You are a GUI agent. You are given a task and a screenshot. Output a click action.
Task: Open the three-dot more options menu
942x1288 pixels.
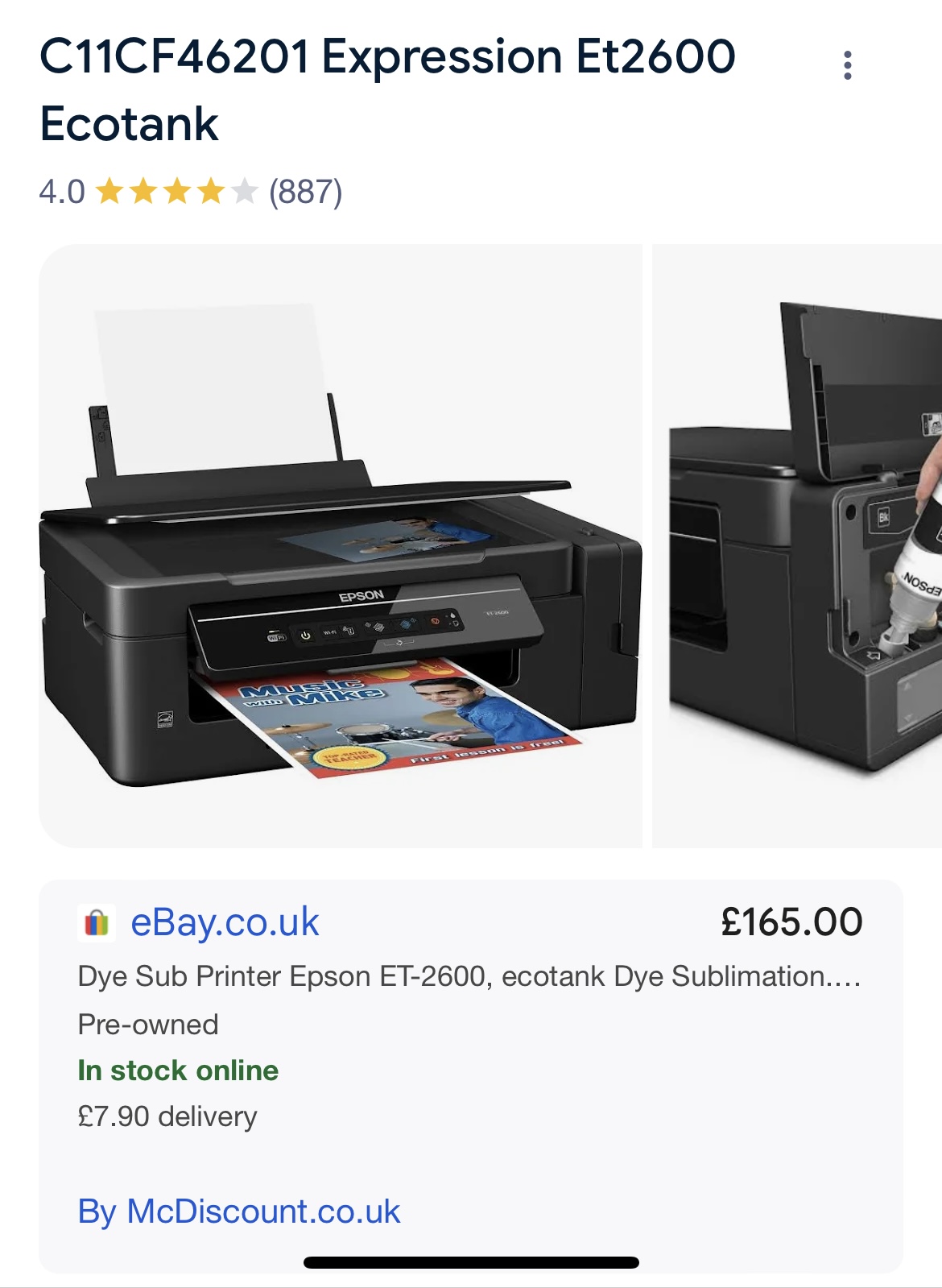pos(847,65)
